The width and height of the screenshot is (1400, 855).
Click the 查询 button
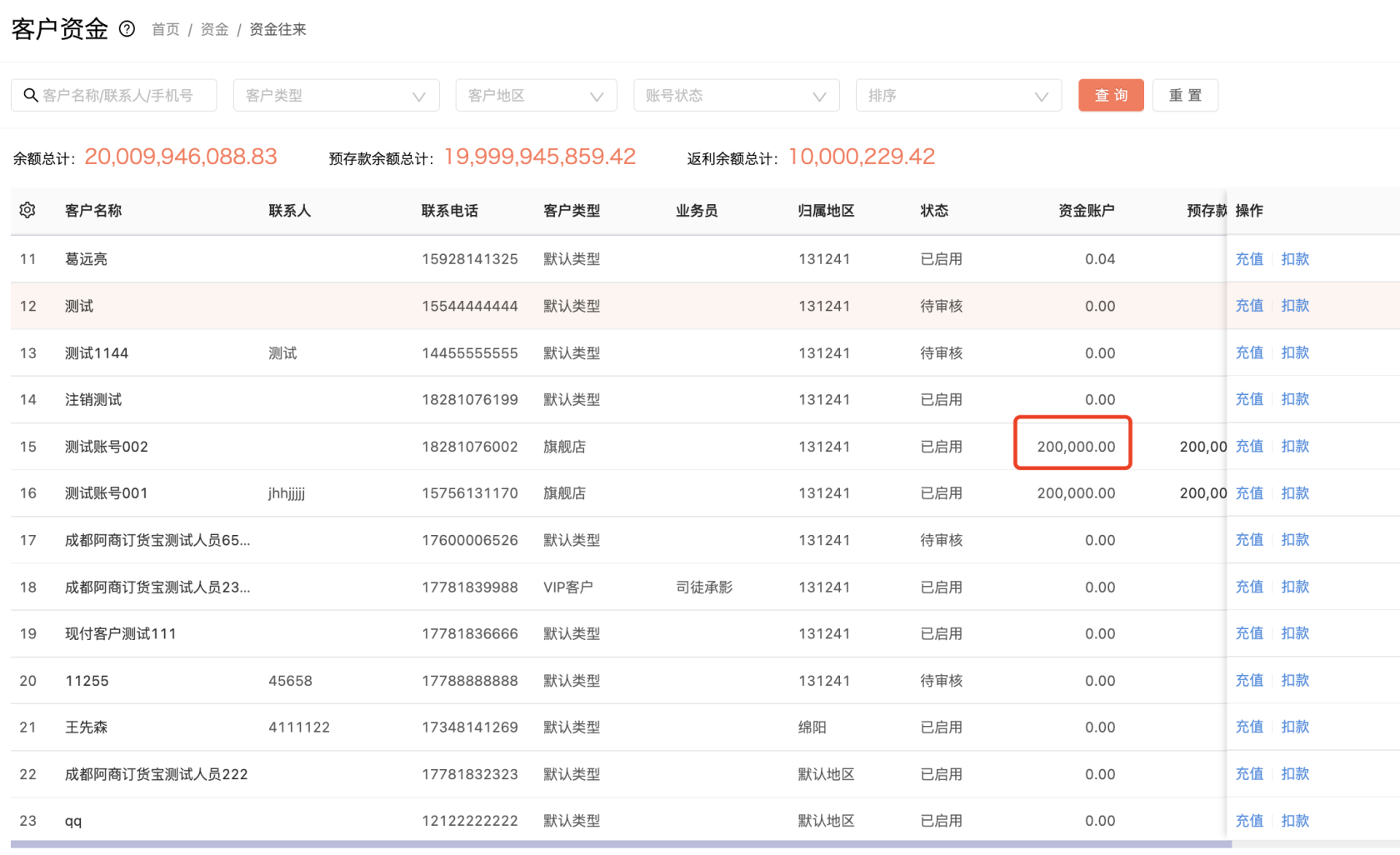[1111, 95]
